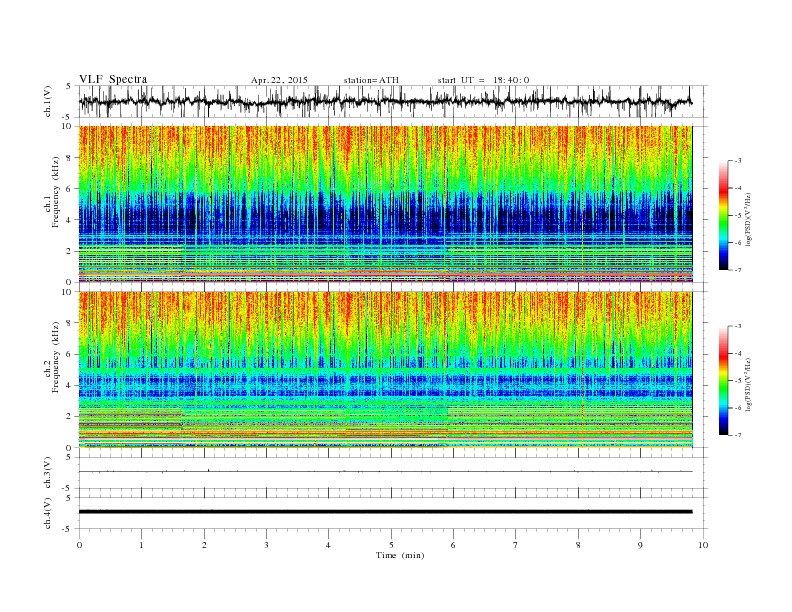Click the ch.1 spectrogram panel
This screenshot has height=612, width=792.
[x=385, y=204]
